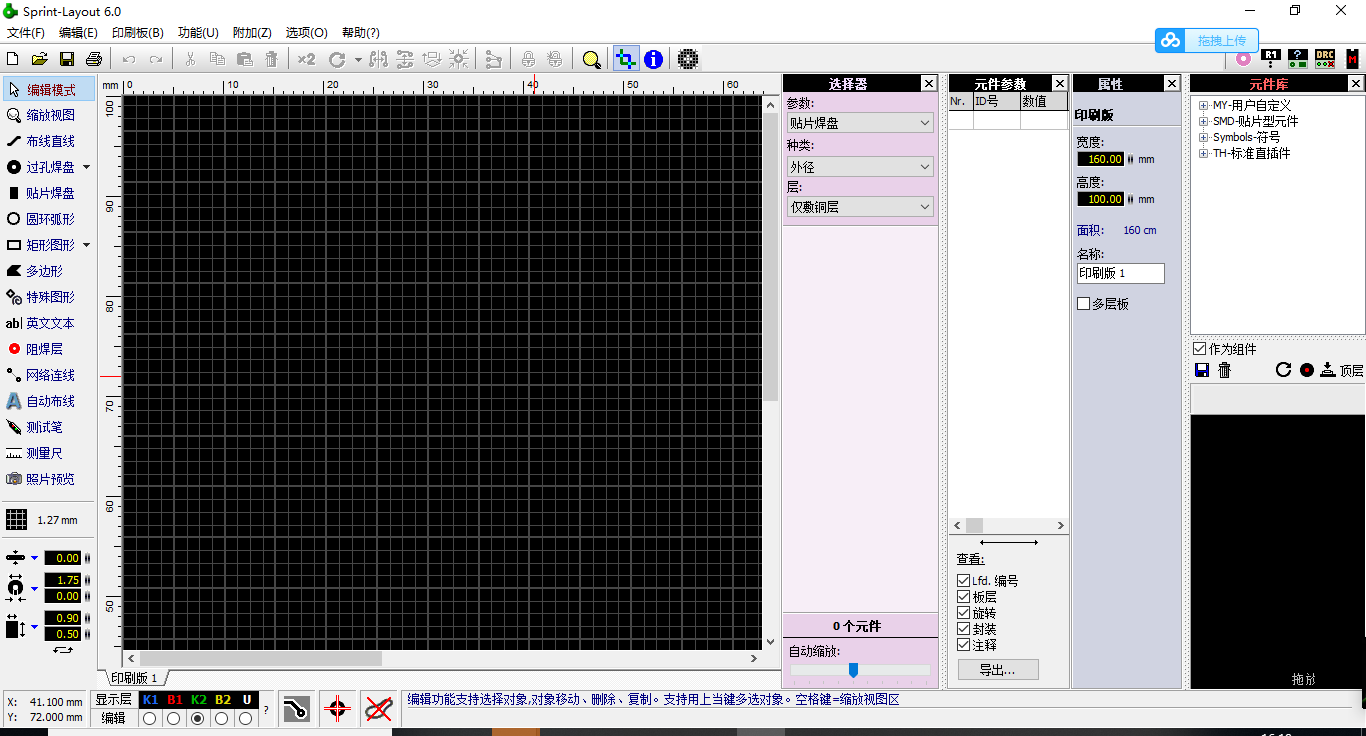Select the 照片预览 photo view tool
1366x736 pixels.
(x=49, y=479)
